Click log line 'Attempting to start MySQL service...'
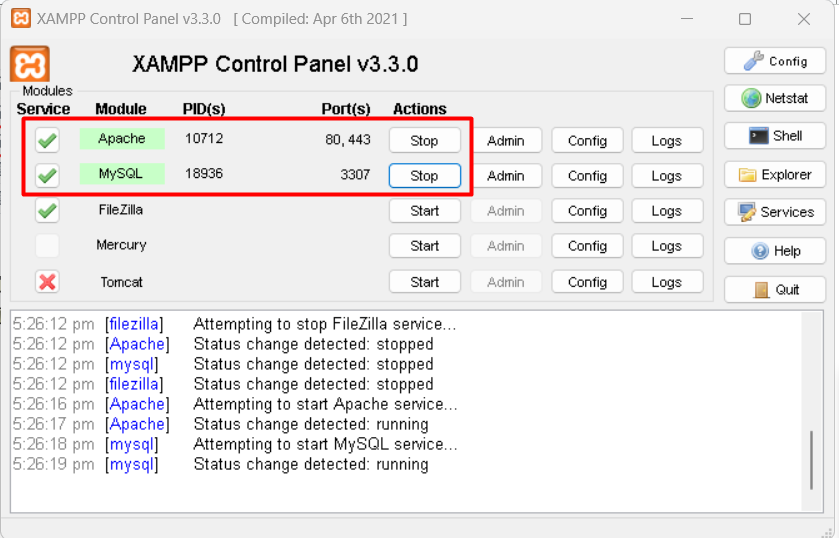The height and width of the screenshot is (538, 839). coord(325,444)
